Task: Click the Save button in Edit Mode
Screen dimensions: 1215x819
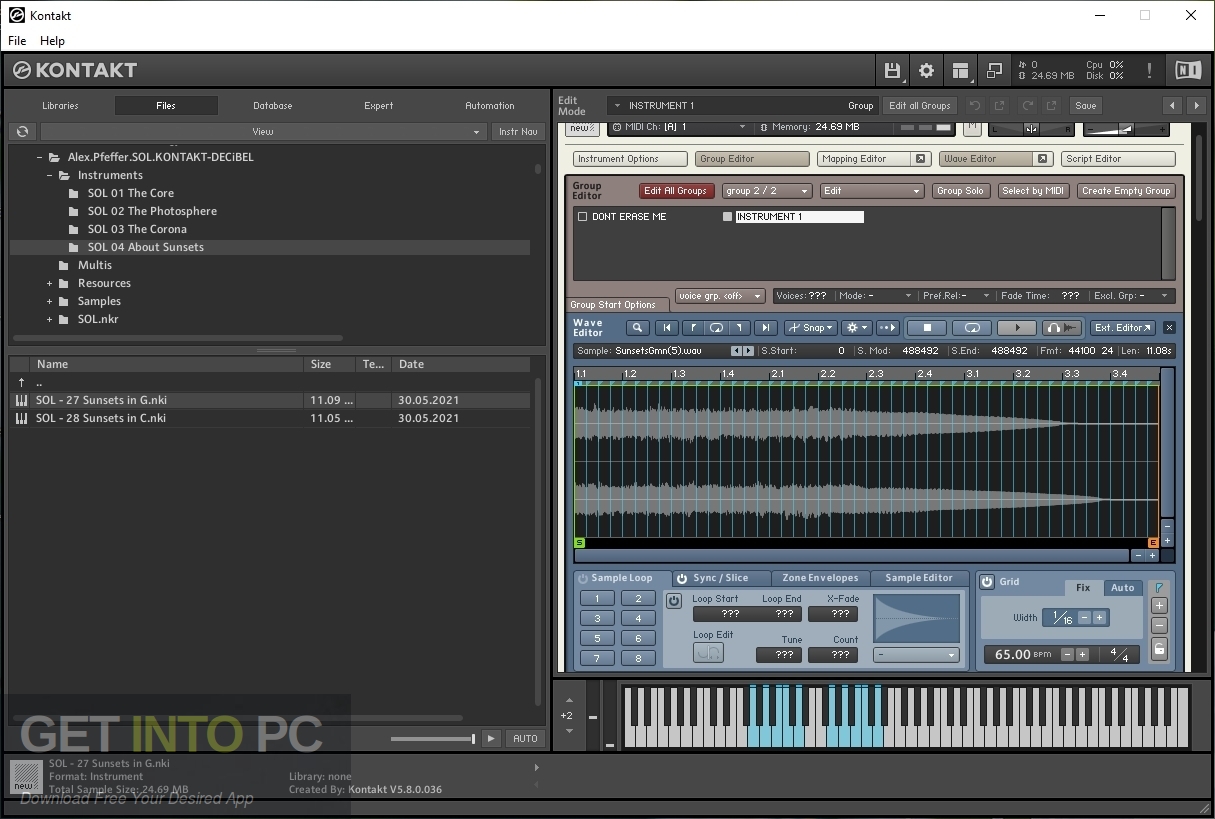Action: tap(1086, 105)
